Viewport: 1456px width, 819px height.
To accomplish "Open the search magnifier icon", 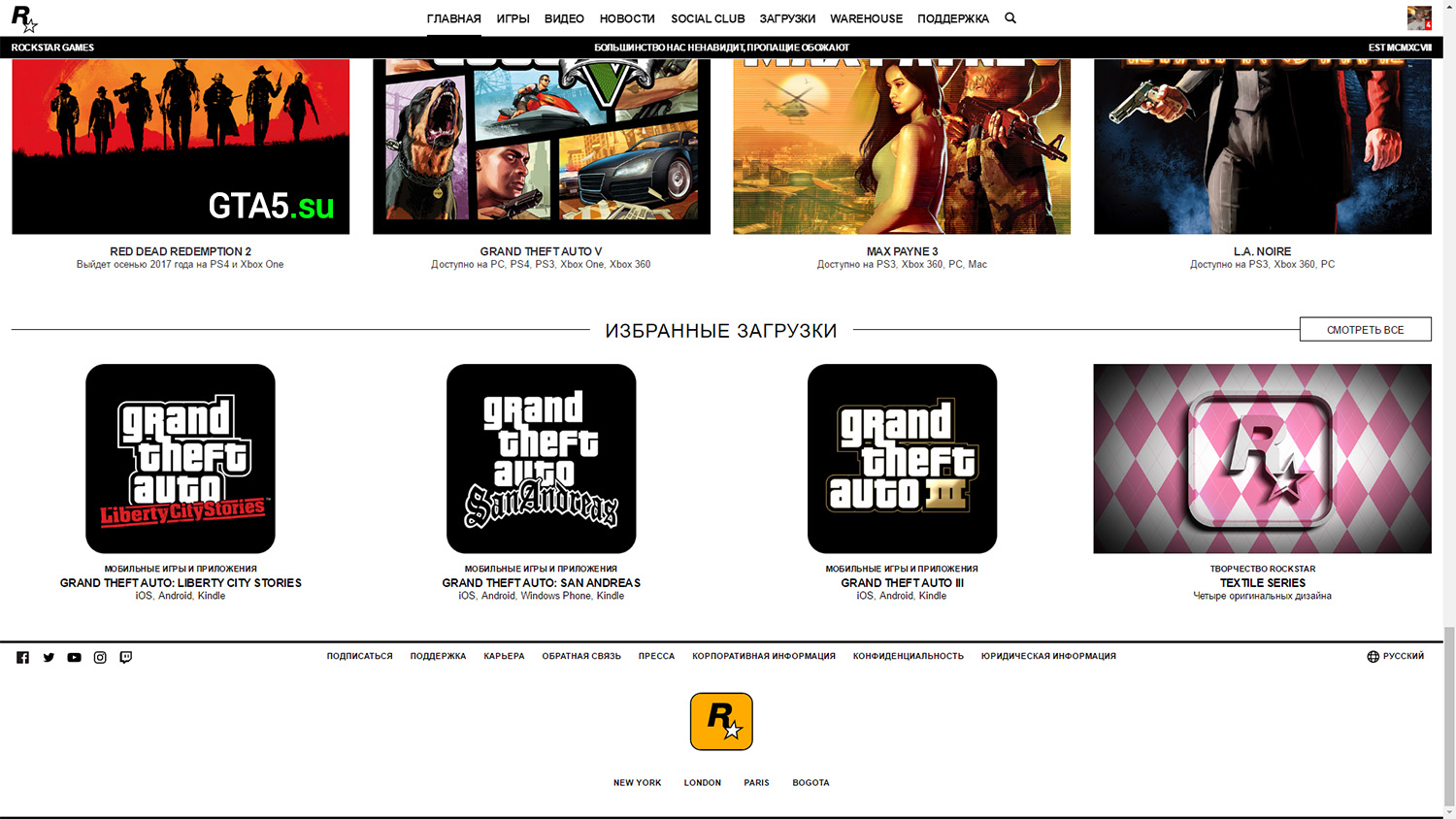I will [1010, 18].
